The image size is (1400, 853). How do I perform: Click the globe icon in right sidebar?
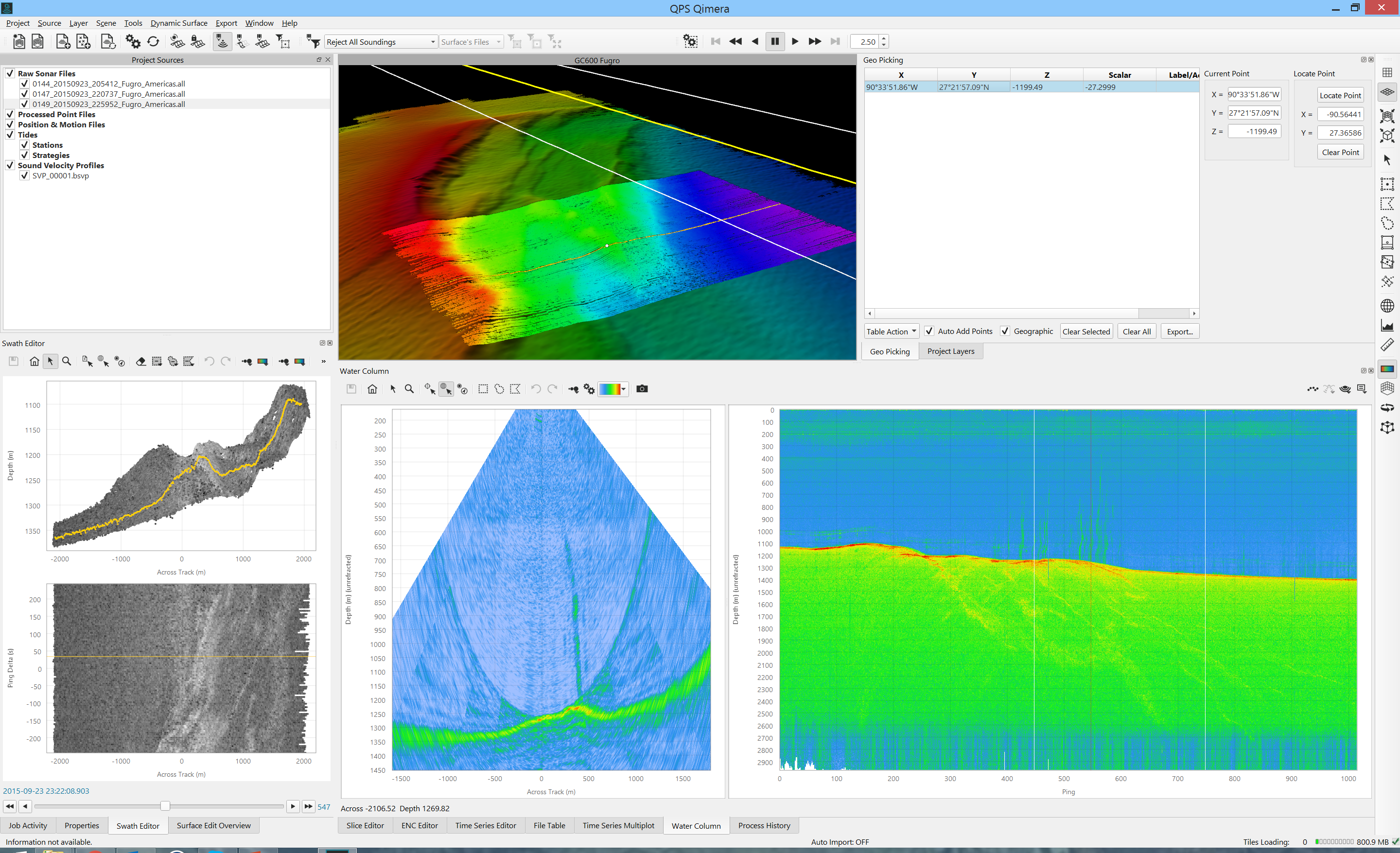[1387, 306]
